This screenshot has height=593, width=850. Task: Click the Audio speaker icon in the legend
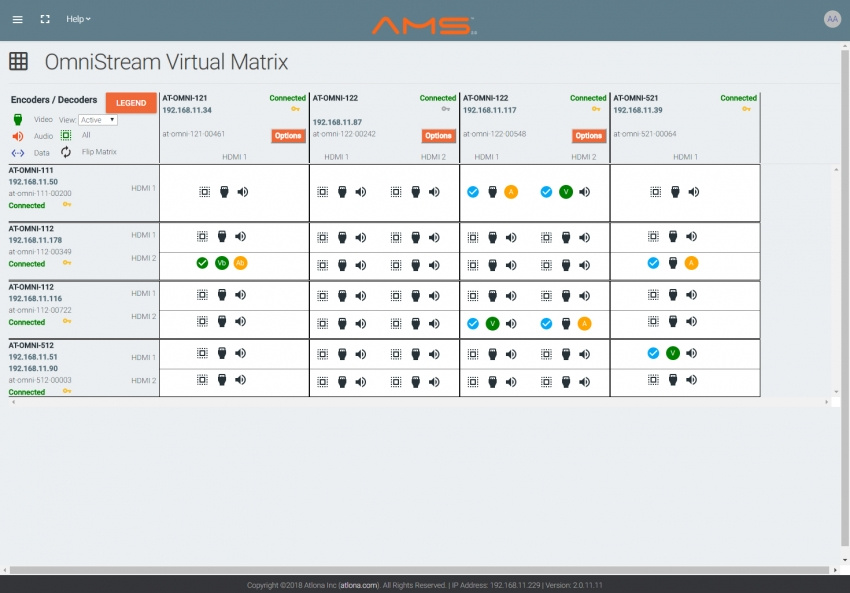tap(17, 135)
